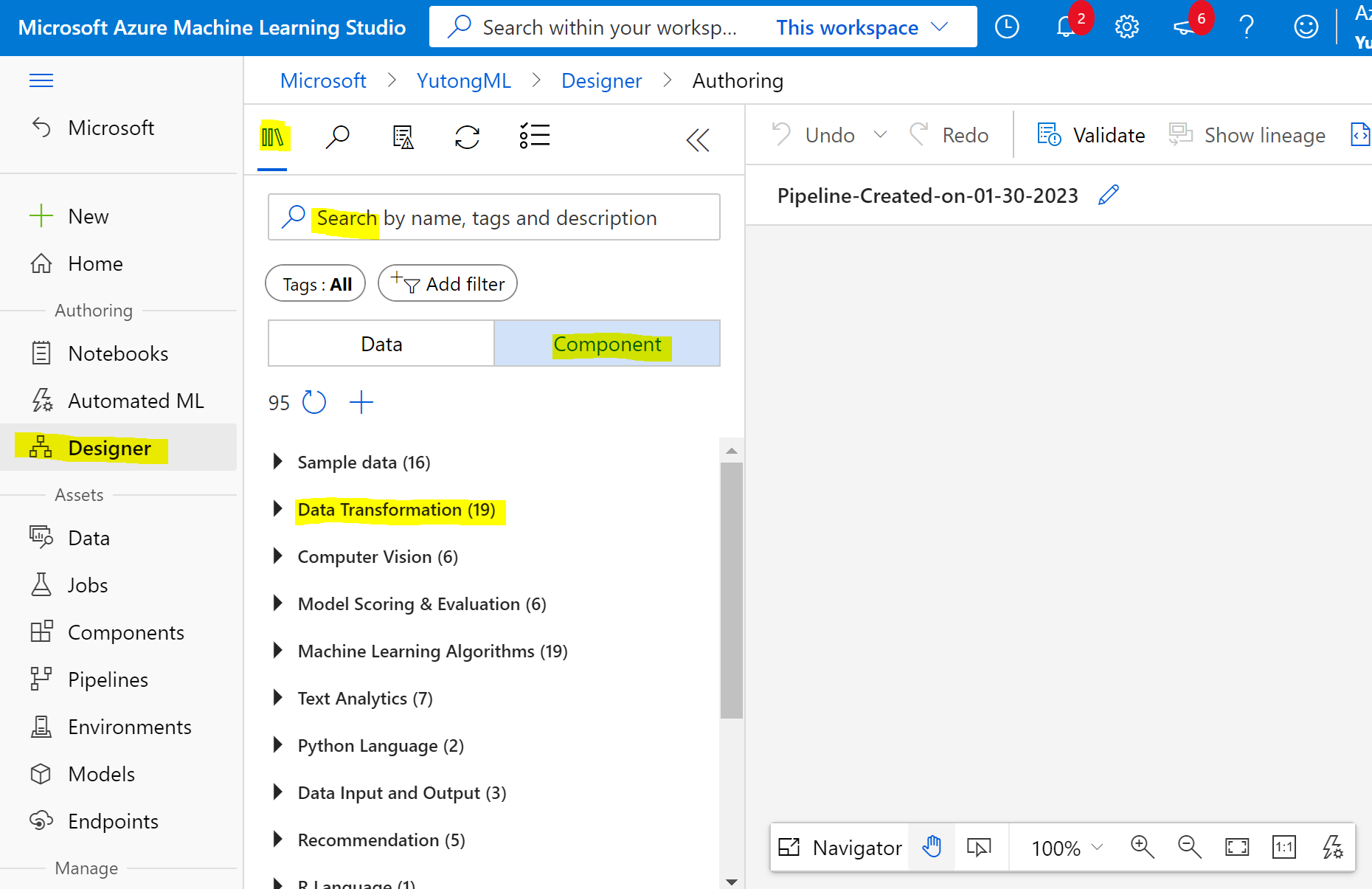Open Notebooks in the sidebar
1372x889 pixels.
coord(118,353)
